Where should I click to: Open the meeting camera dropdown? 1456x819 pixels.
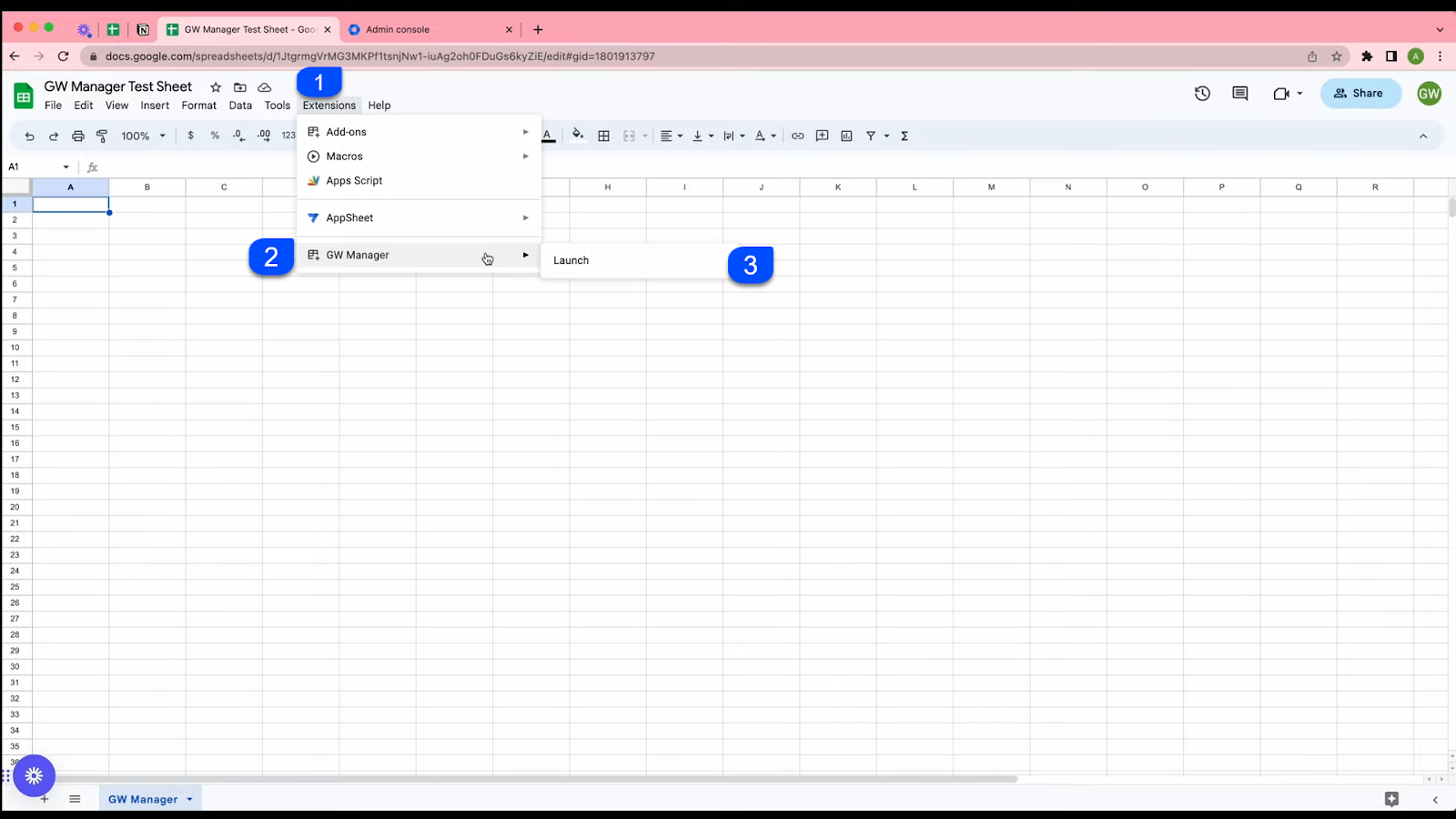[1299, 93]
